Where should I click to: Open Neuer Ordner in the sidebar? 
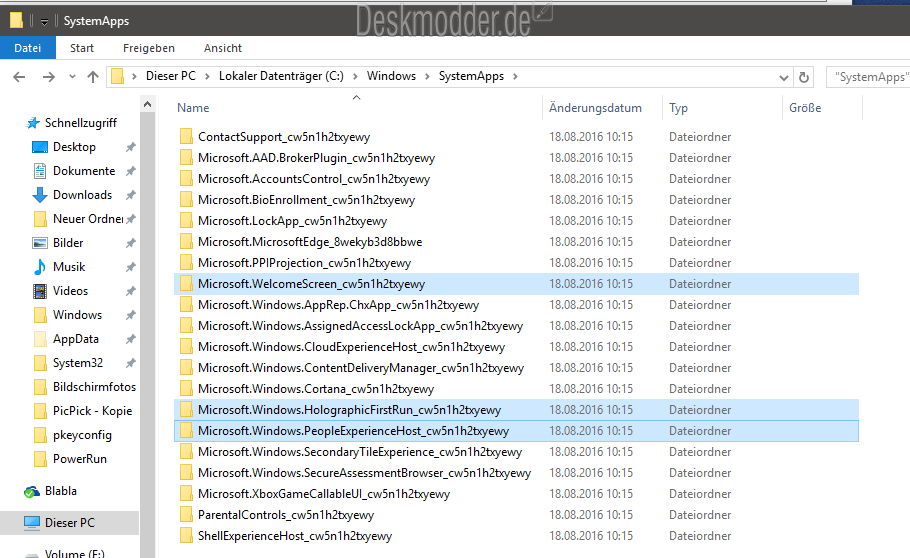(88, 219)
